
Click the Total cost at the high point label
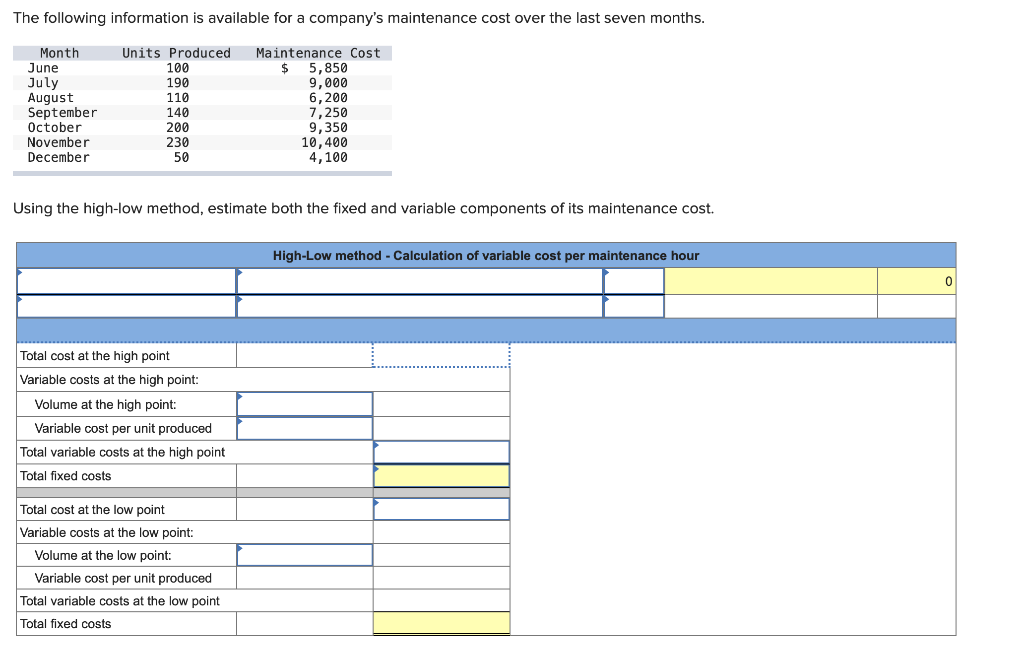point(95,356)
